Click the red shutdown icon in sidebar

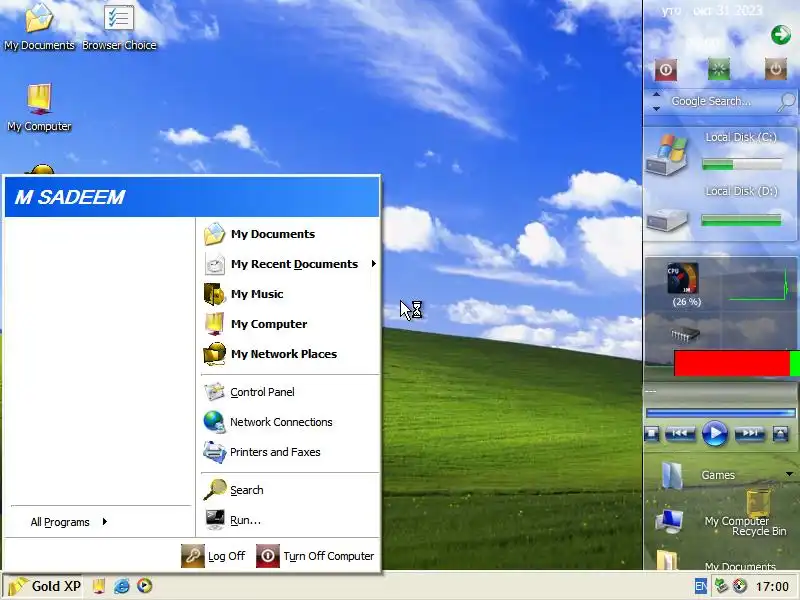[x=666, y=70]
